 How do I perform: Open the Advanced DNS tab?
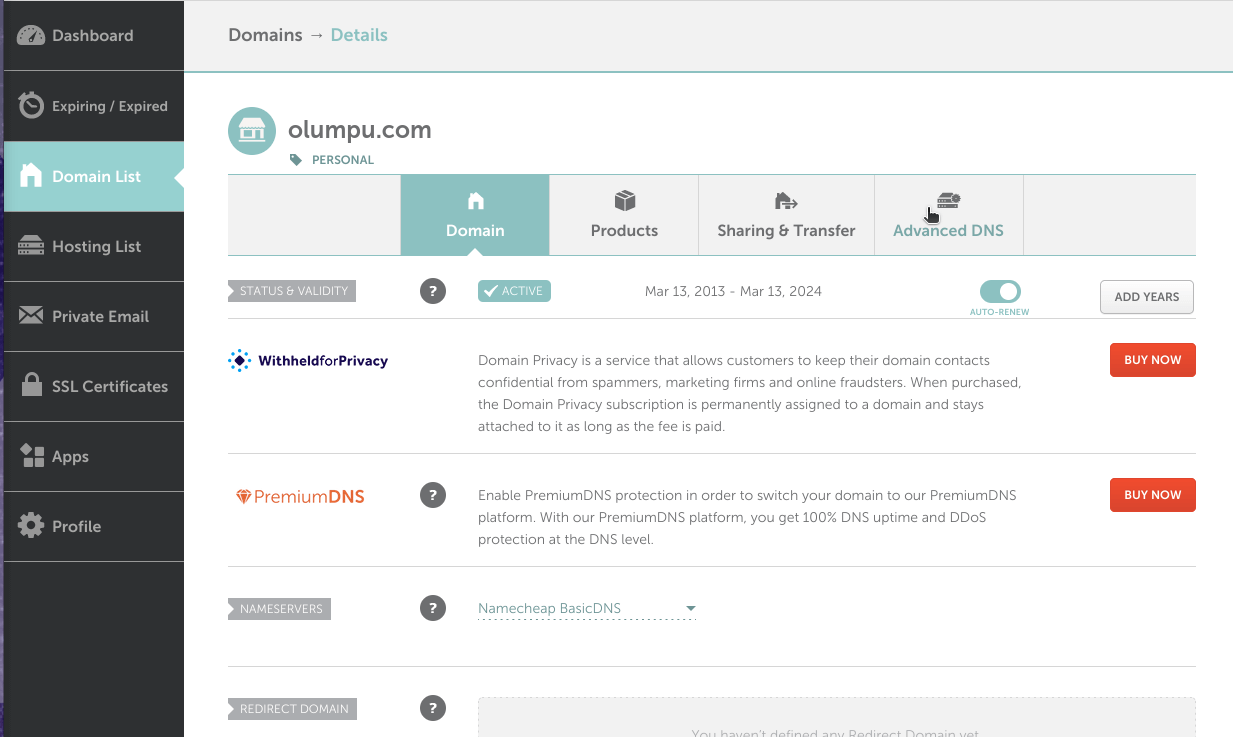coord(948,214)
